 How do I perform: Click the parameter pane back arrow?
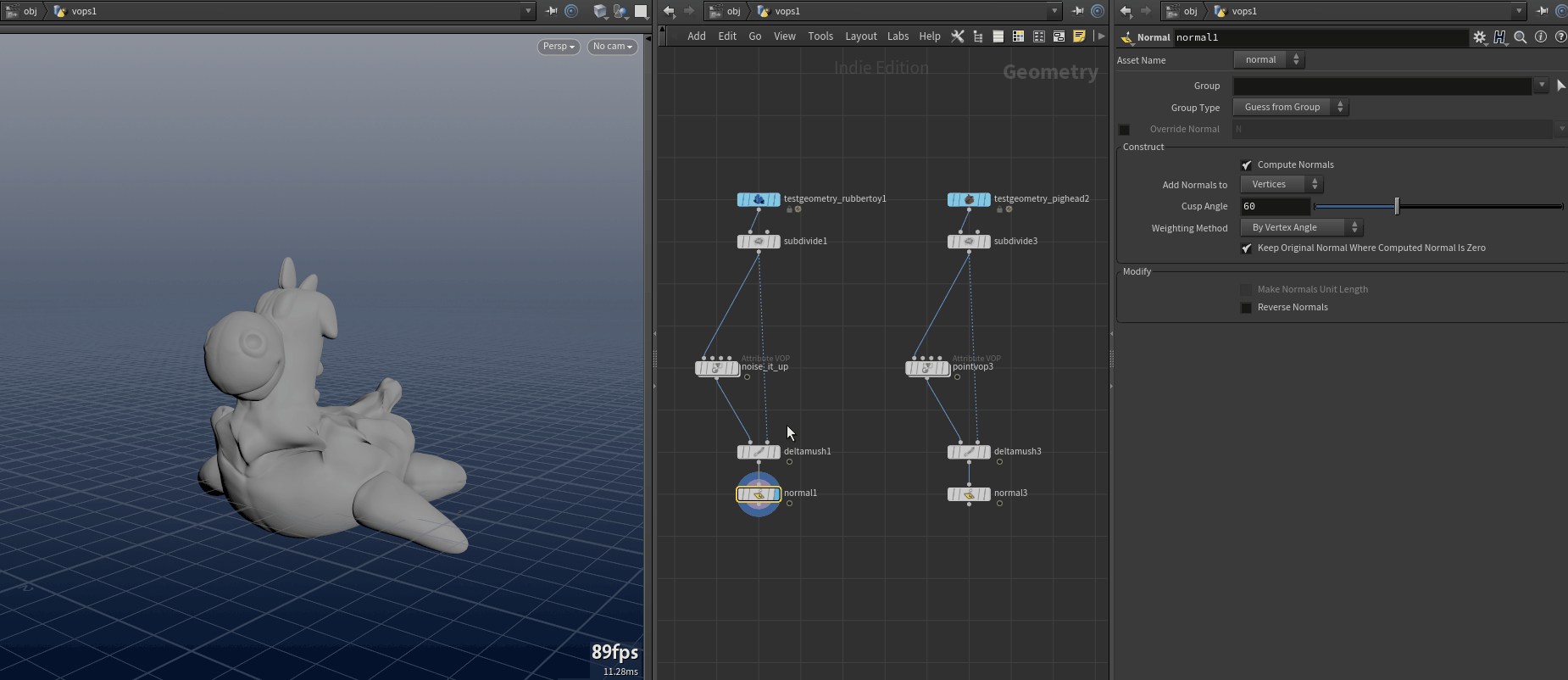click(x=1126, y=11)
